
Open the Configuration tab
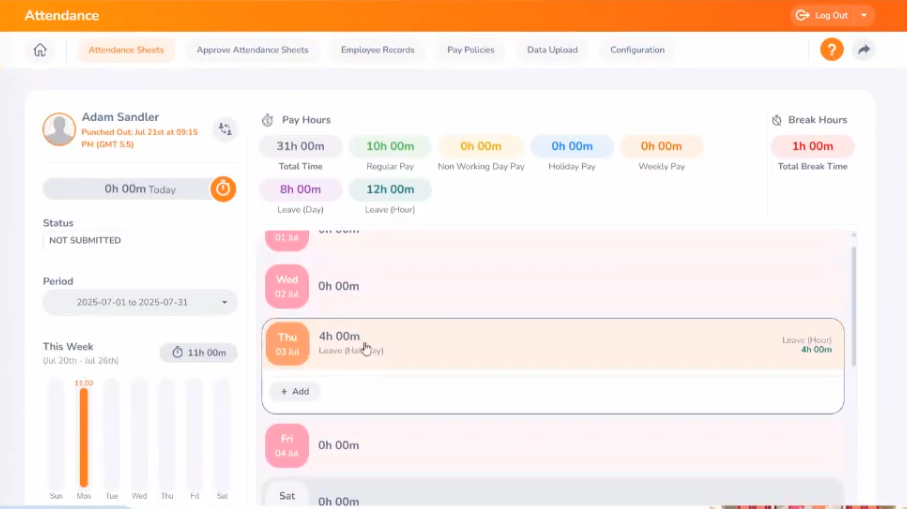tap(637, 50)
